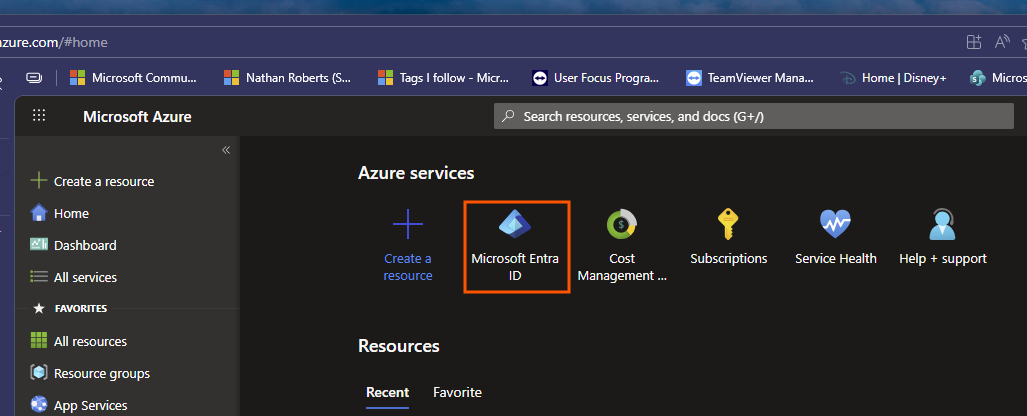Click the Read aloud icon in address bar

(x=1002, y=43)
